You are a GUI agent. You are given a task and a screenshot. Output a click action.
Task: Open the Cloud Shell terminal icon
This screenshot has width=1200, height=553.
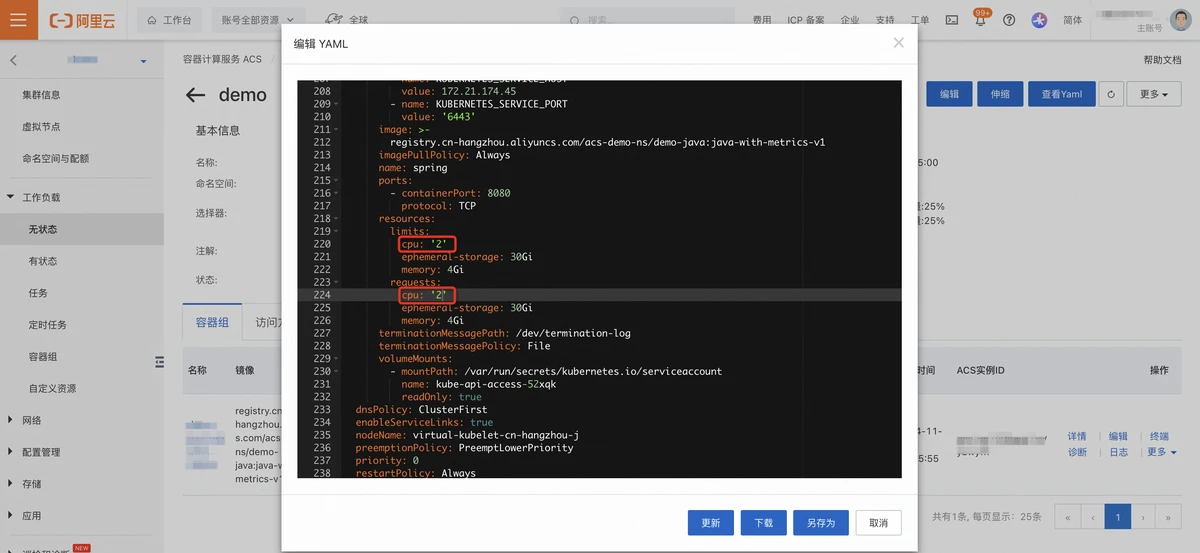[952, 20]
